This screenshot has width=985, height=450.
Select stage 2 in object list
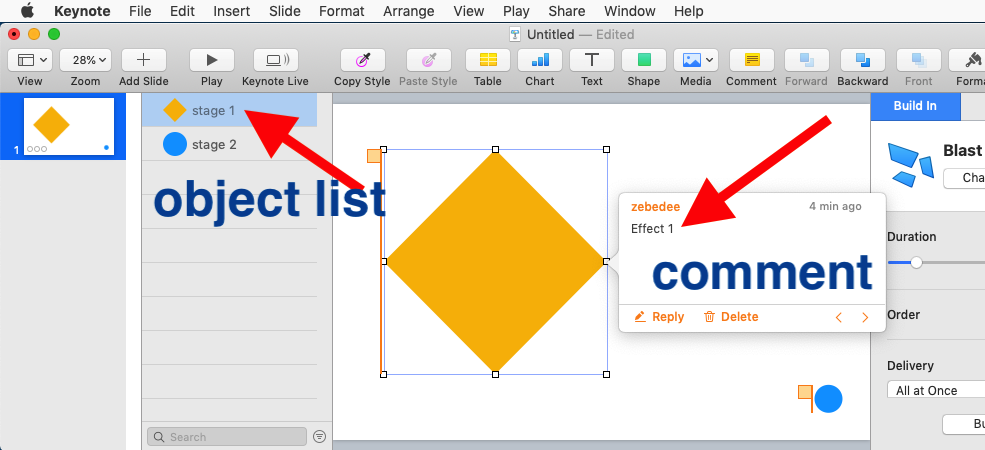(229, 145)
